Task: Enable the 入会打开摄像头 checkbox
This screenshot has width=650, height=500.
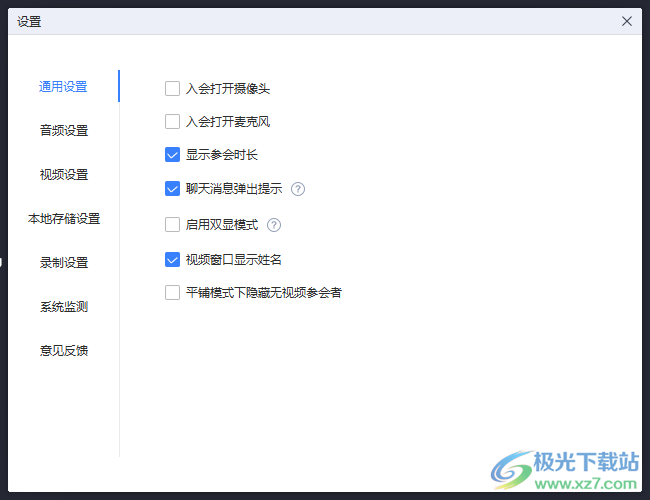Action: (x=172, y=88)
